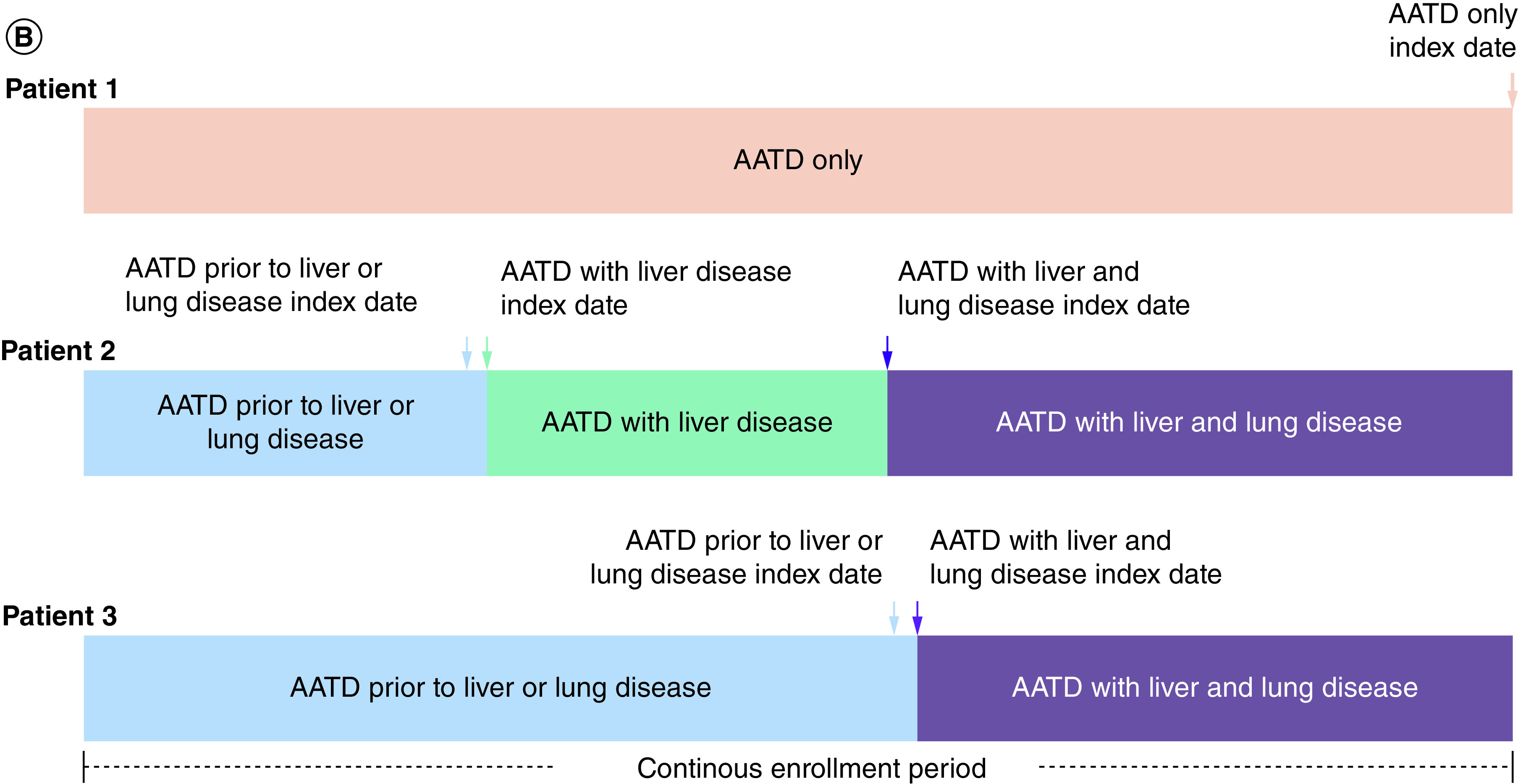Screen dimensions: 1518x784
Task: Select Patient 2's purple liver and lung bar
Action: pyautogui.click(x=1199, y=423)
